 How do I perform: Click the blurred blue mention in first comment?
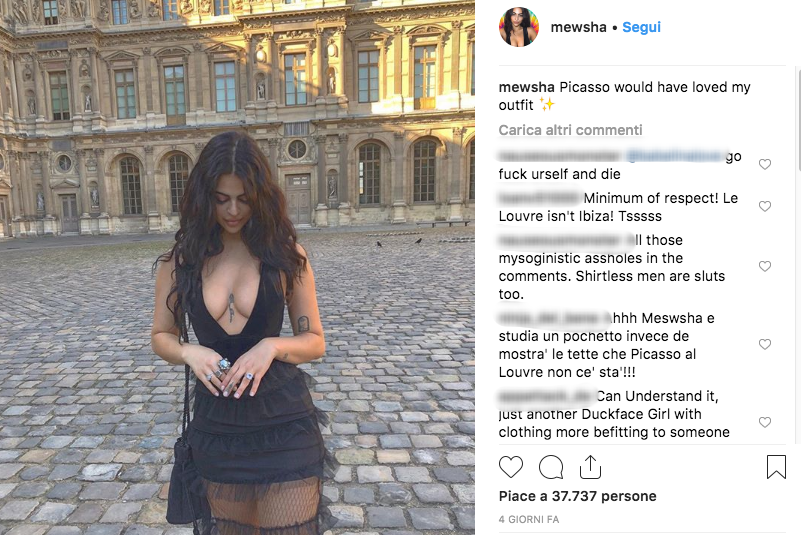pos(675,156)
